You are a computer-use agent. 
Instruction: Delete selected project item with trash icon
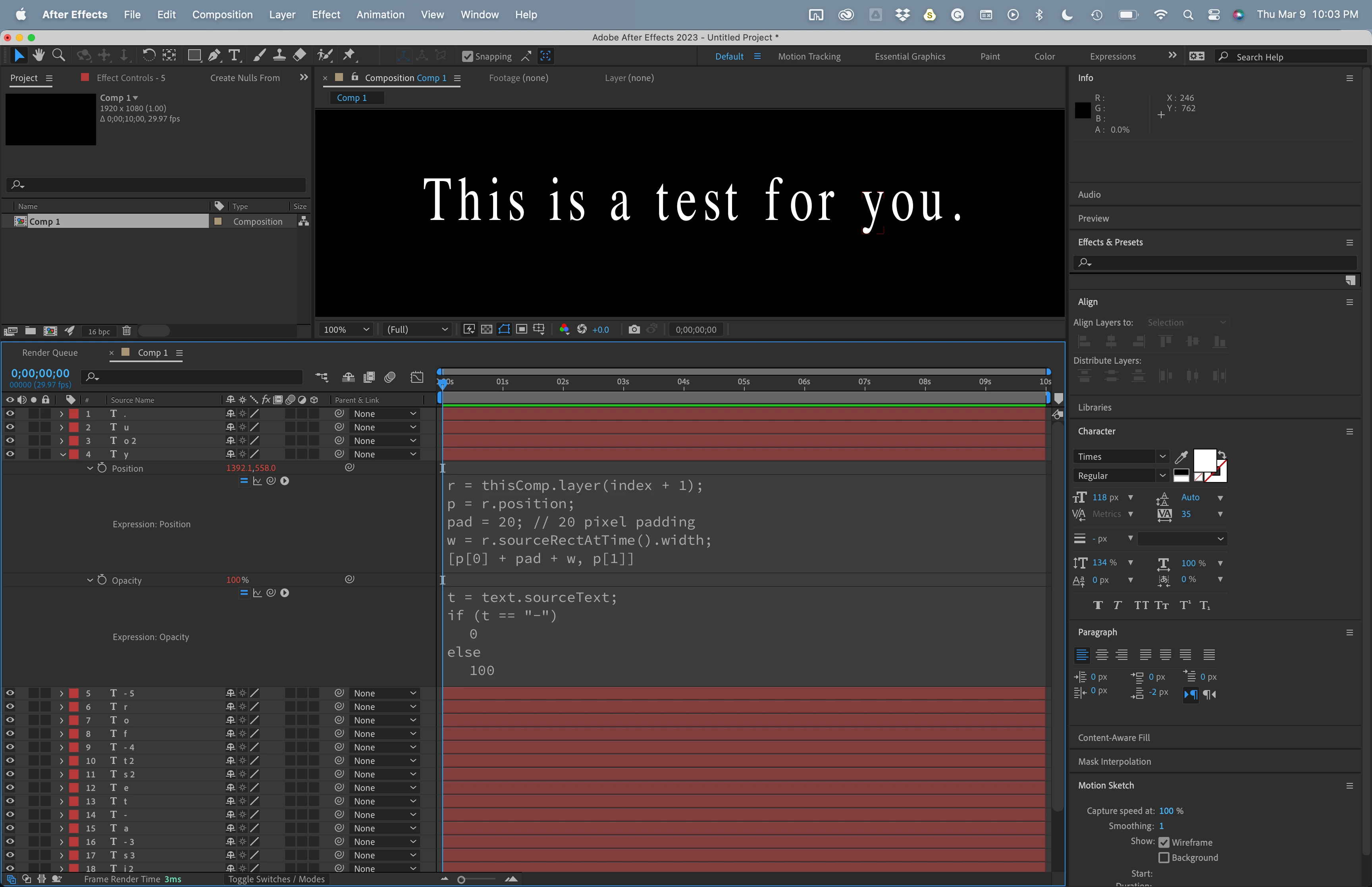click(x=127, y=331)
